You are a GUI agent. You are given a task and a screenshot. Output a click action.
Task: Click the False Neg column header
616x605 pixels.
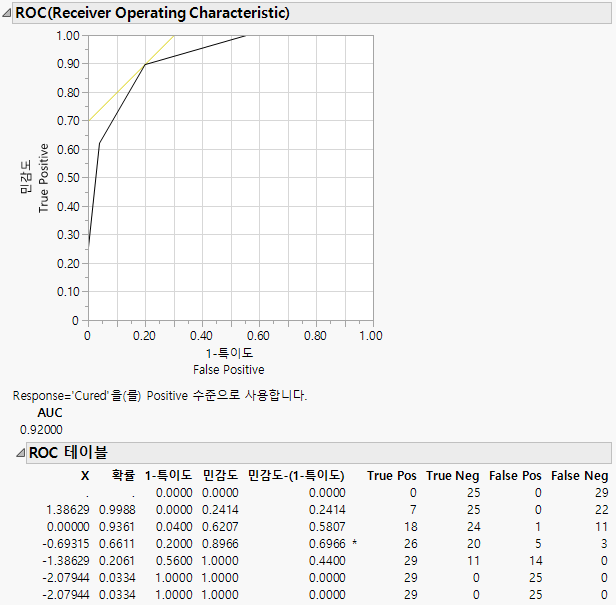pyautogui.click(x=579, y=476)
